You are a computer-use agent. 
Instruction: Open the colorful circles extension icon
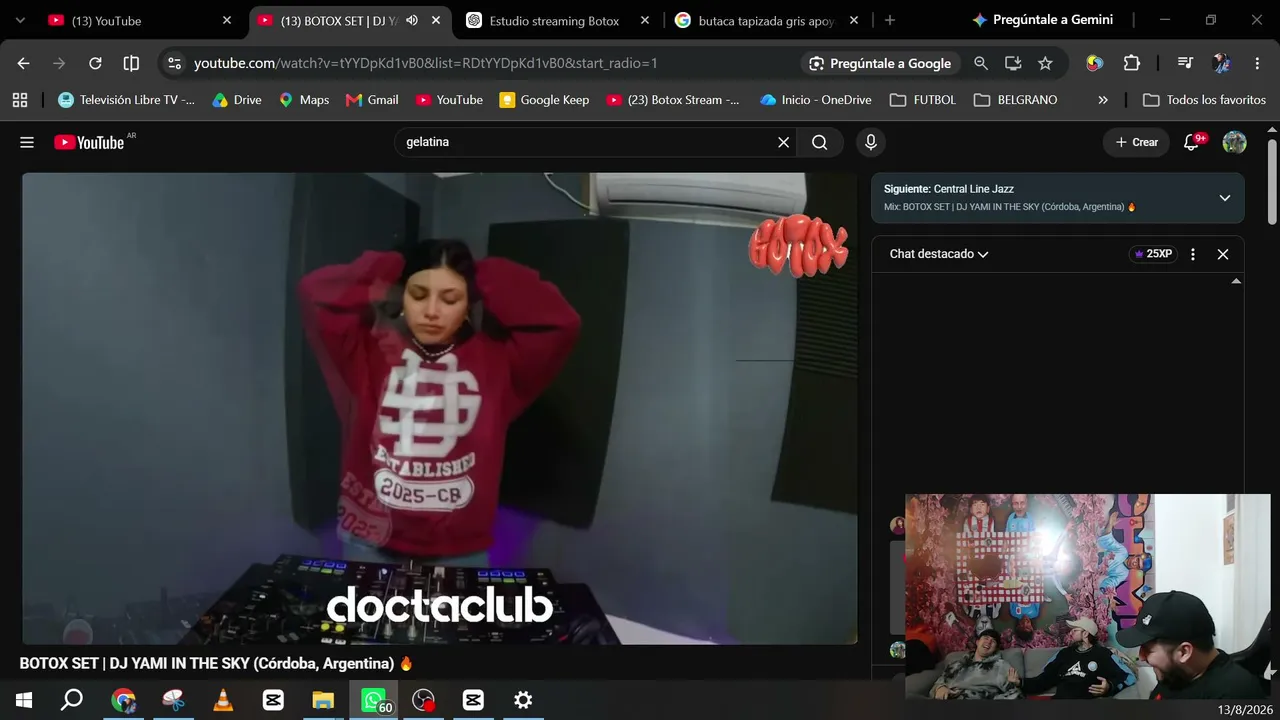coord(1095,63)
